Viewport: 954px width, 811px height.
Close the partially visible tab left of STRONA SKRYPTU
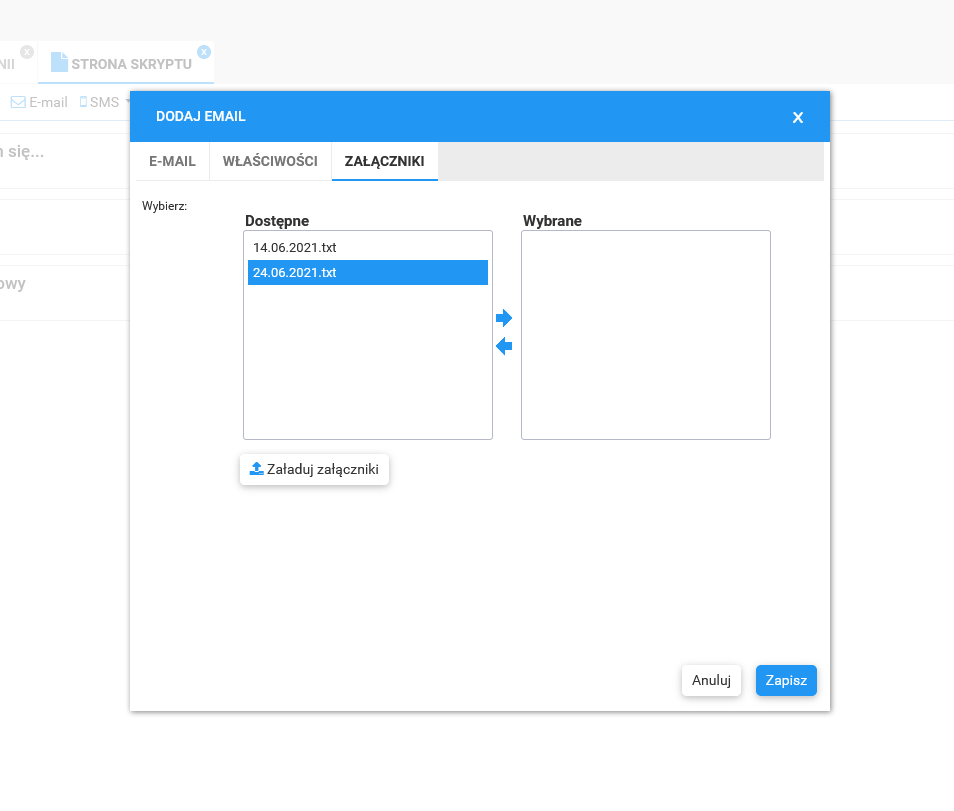point(27,51)
